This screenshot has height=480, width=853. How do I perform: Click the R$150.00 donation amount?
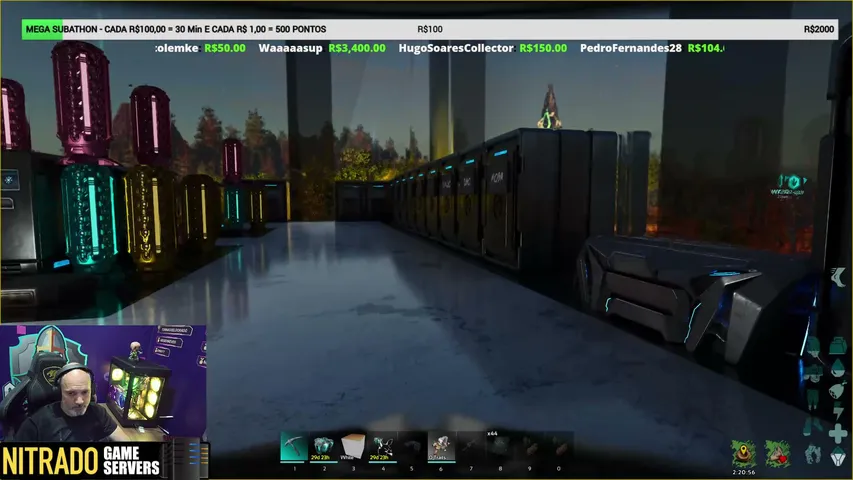click(543, 48)
